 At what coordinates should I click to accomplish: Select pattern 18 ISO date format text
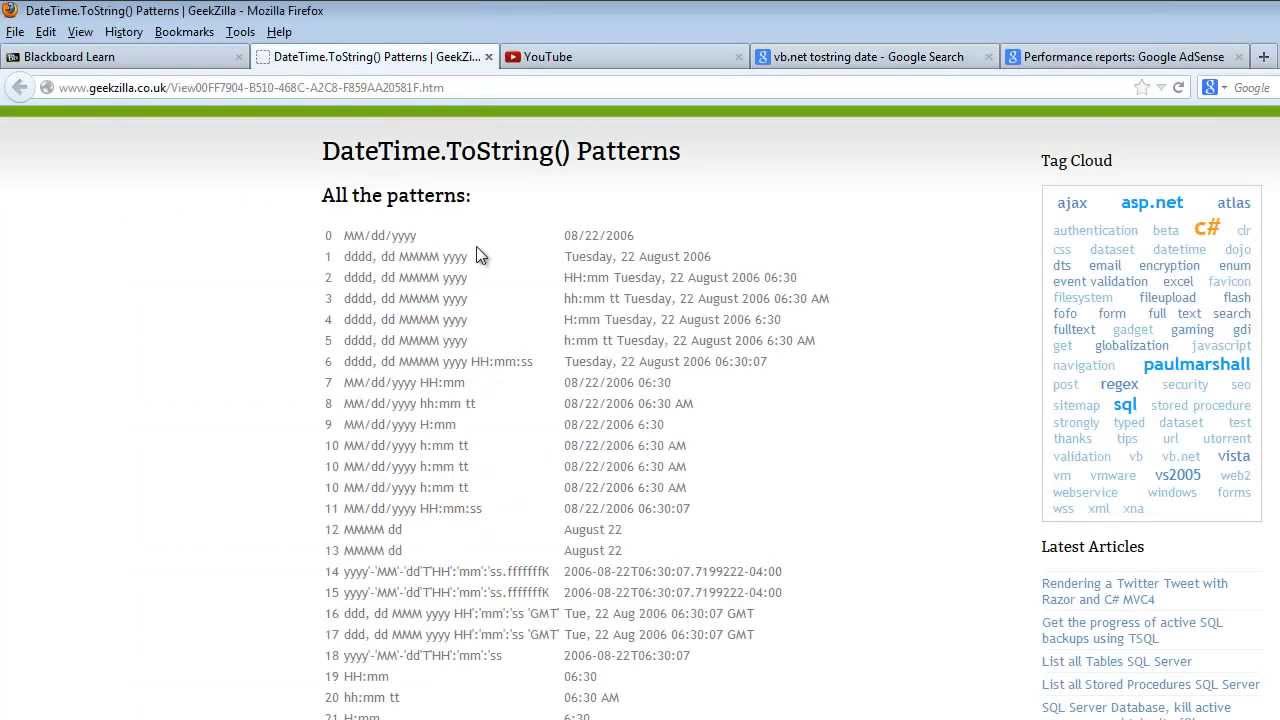[x=423, y=656]
